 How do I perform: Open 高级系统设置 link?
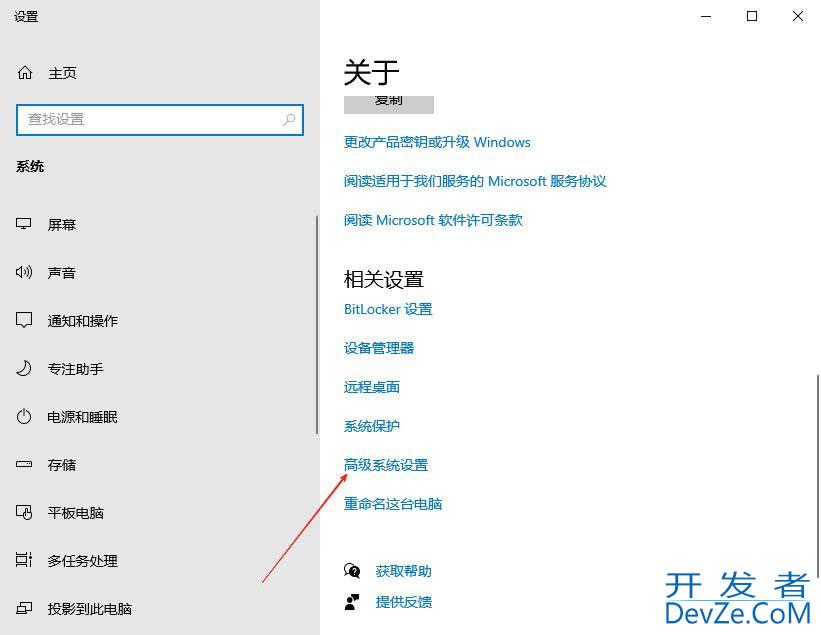[x=386, y=465]
